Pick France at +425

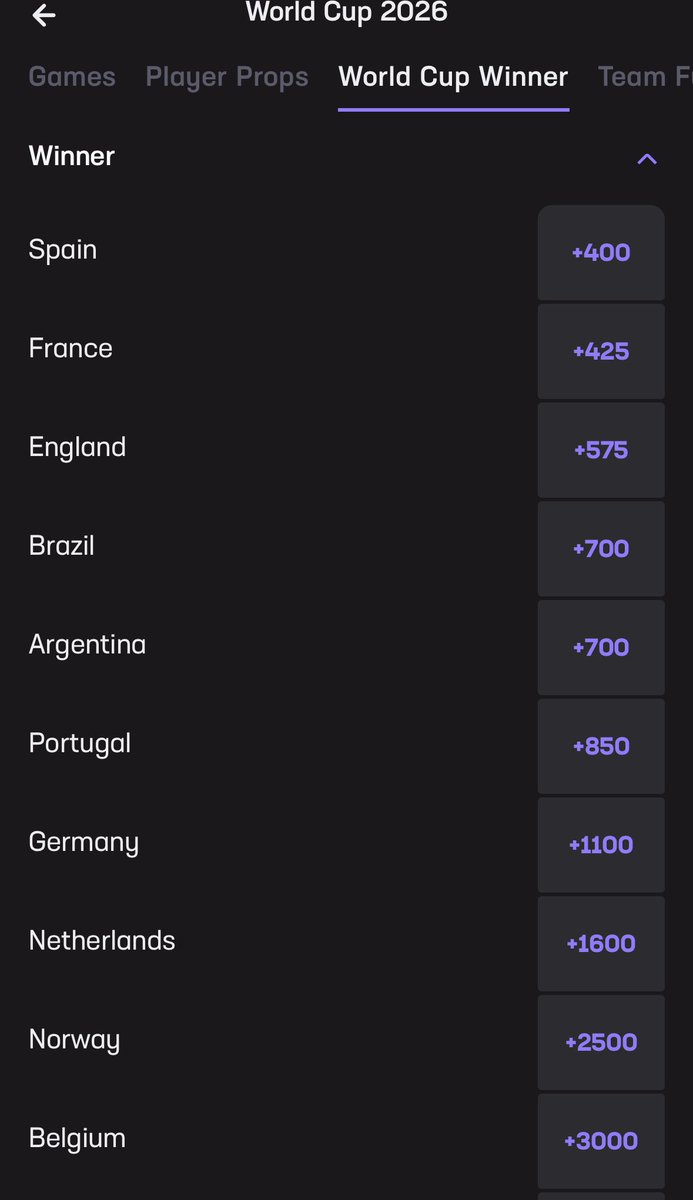tap(601, 351)
